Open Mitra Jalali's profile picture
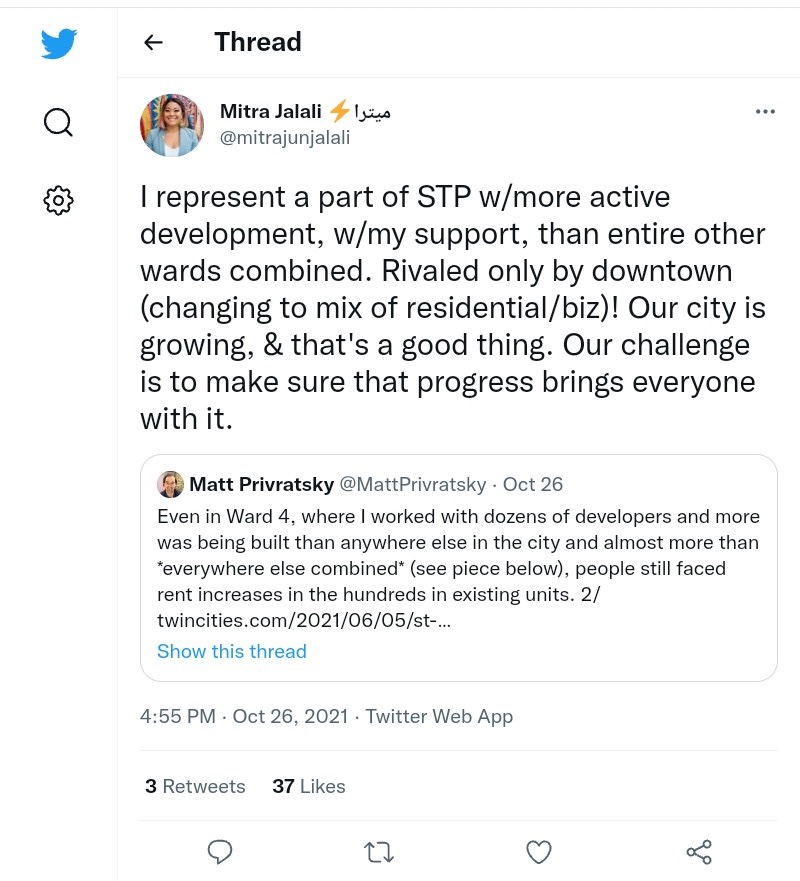The width and height of the screenshot is (800, 881). [x=172, y=125]
